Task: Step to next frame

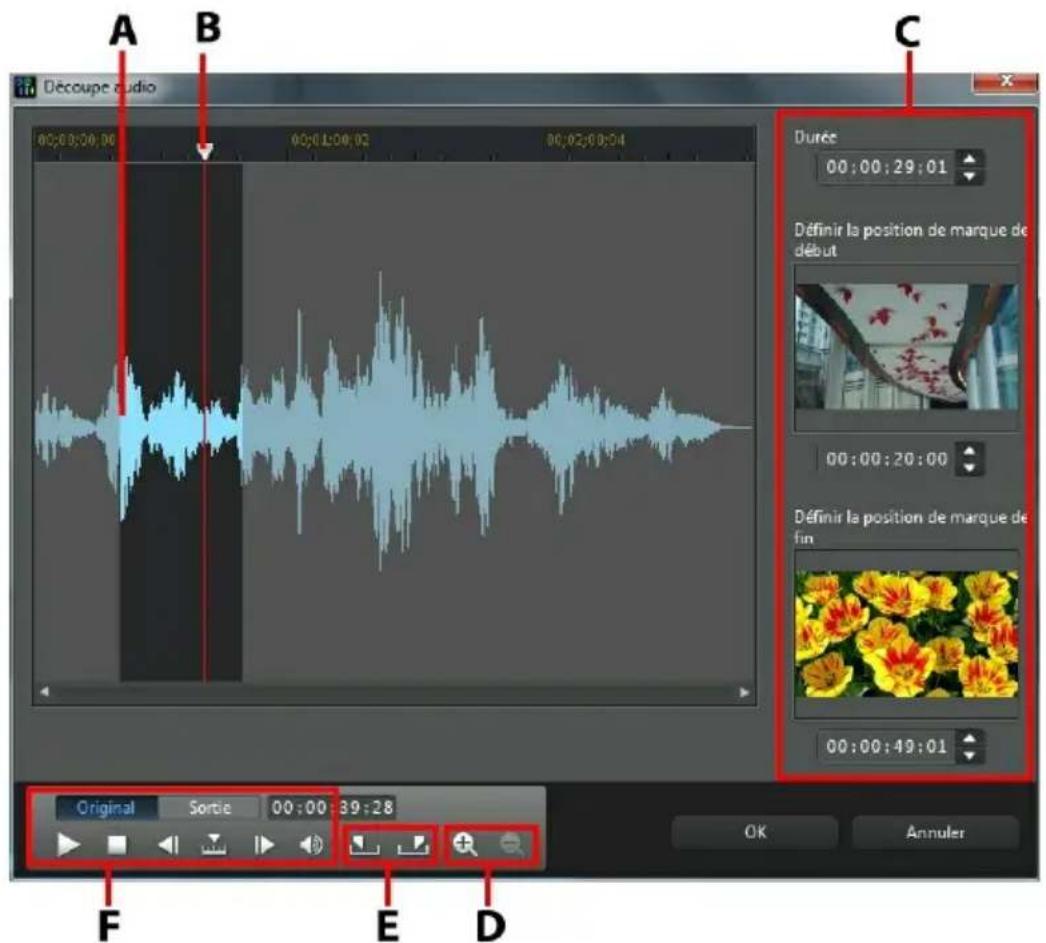Action: pos(264,844)
